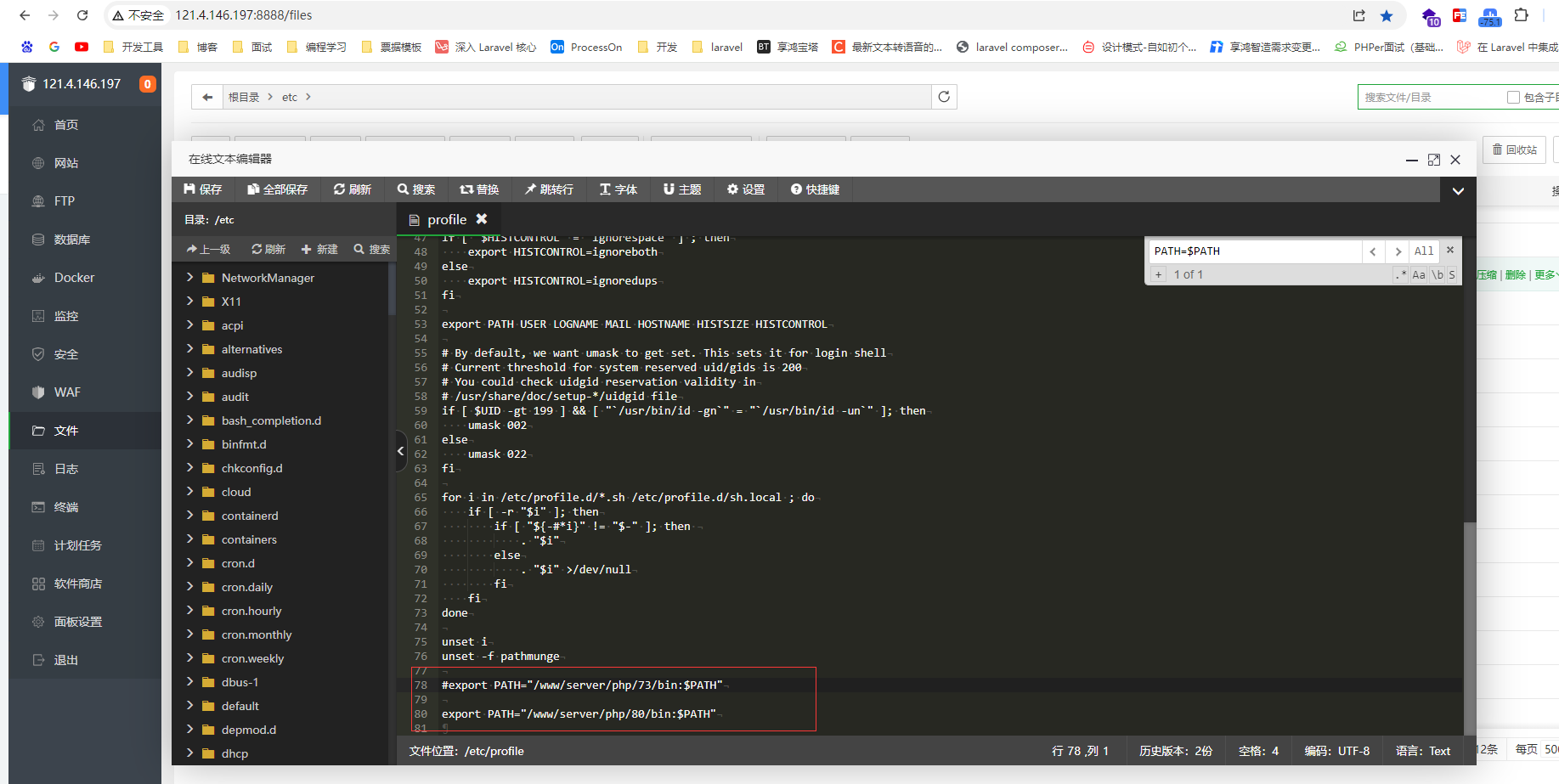Image resolution: width=1559 pixels, height=784 pixels.
Task: Click the PATH=$PATH search input field
Action: [x=1255, y=251]
